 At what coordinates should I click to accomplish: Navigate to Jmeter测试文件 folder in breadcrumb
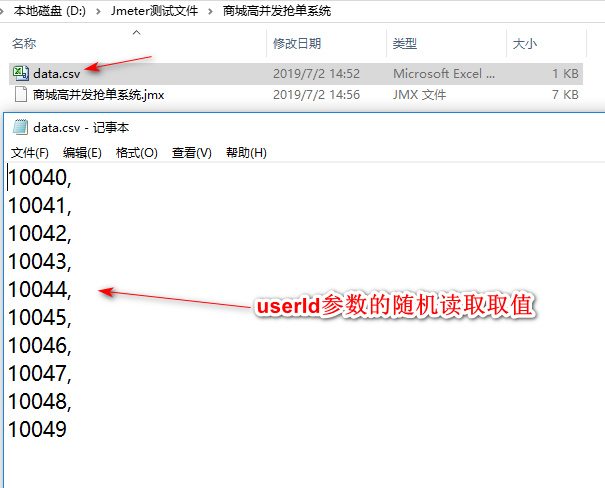click(154, 11)
